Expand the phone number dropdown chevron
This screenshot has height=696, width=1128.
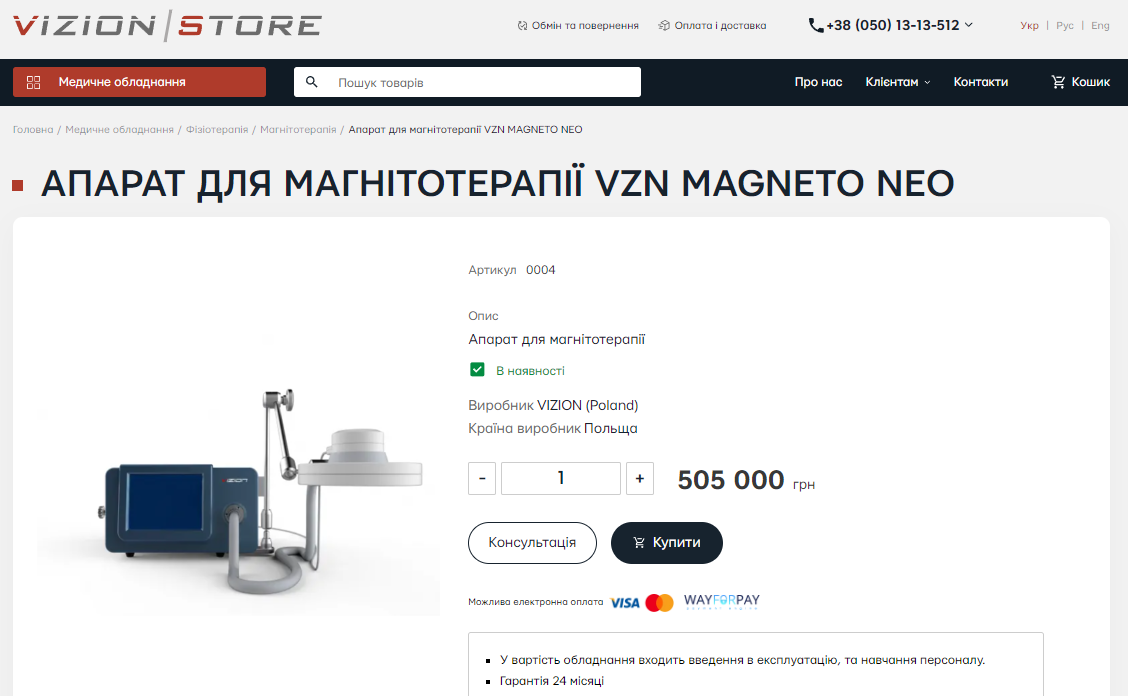coord(968,25)
